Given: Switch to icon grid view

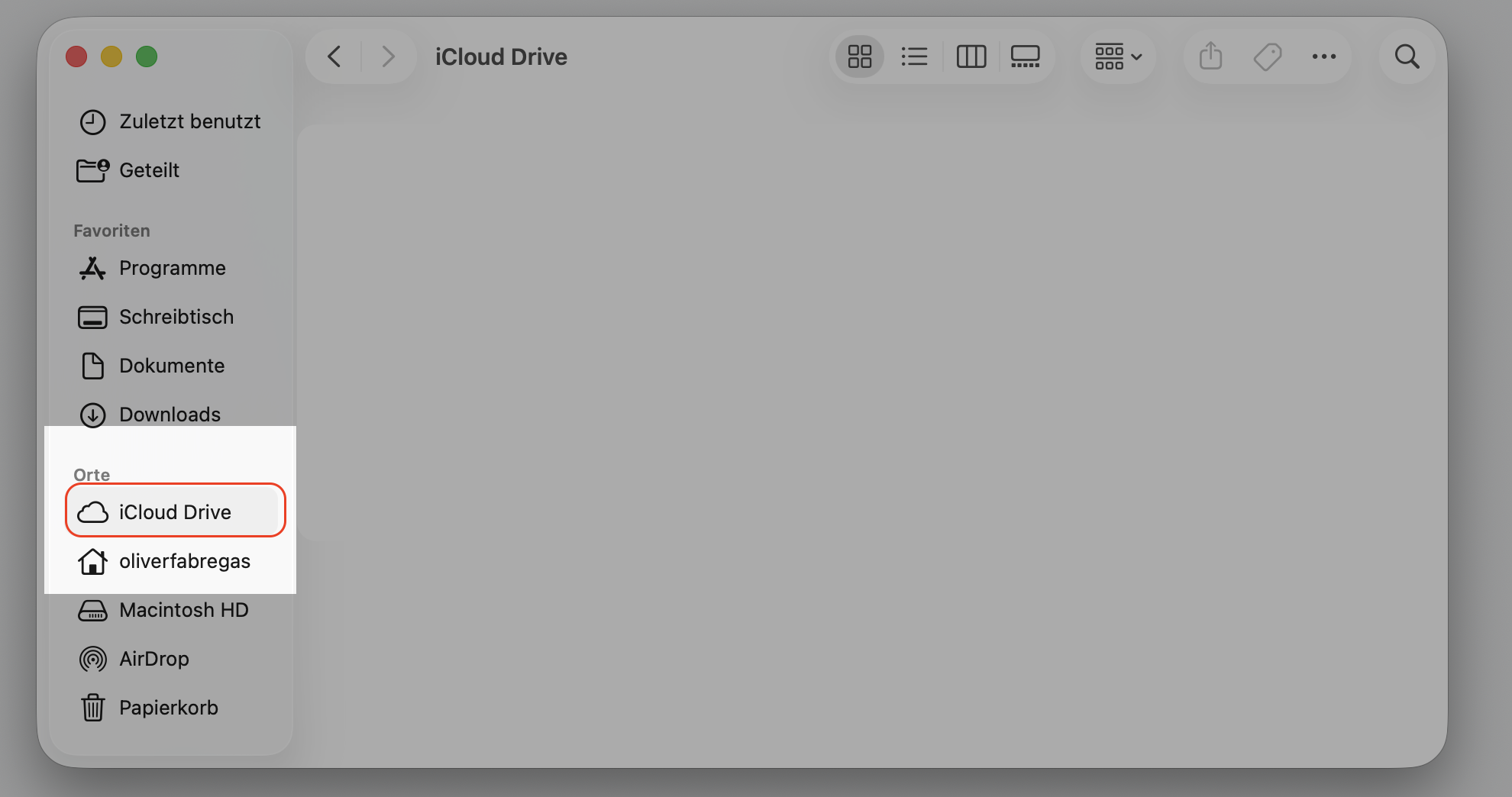Looking at the screenshot, I should 860,56.
